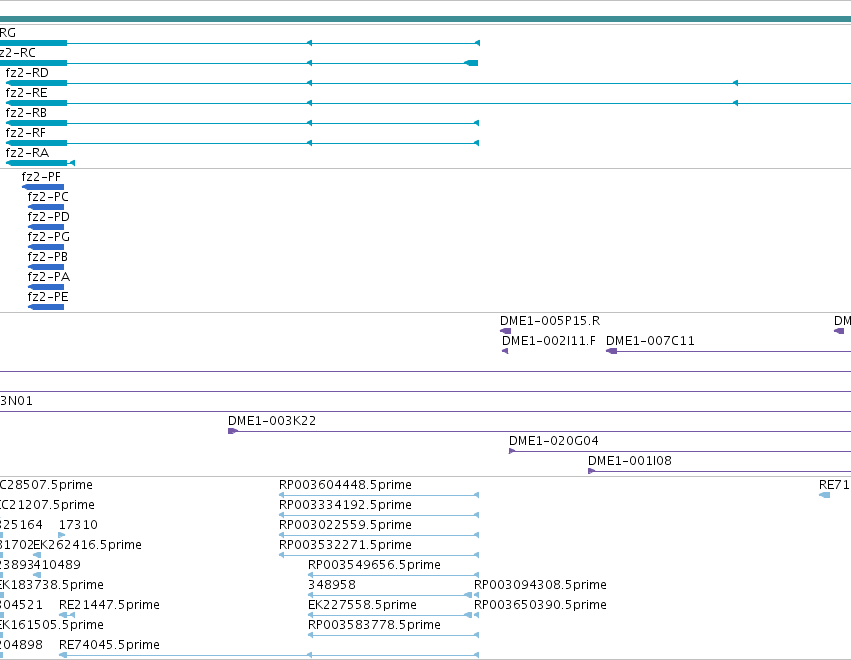The image size is (851, 660).
Task: Click the DME1-007C11 feature label
Action: 650,341
